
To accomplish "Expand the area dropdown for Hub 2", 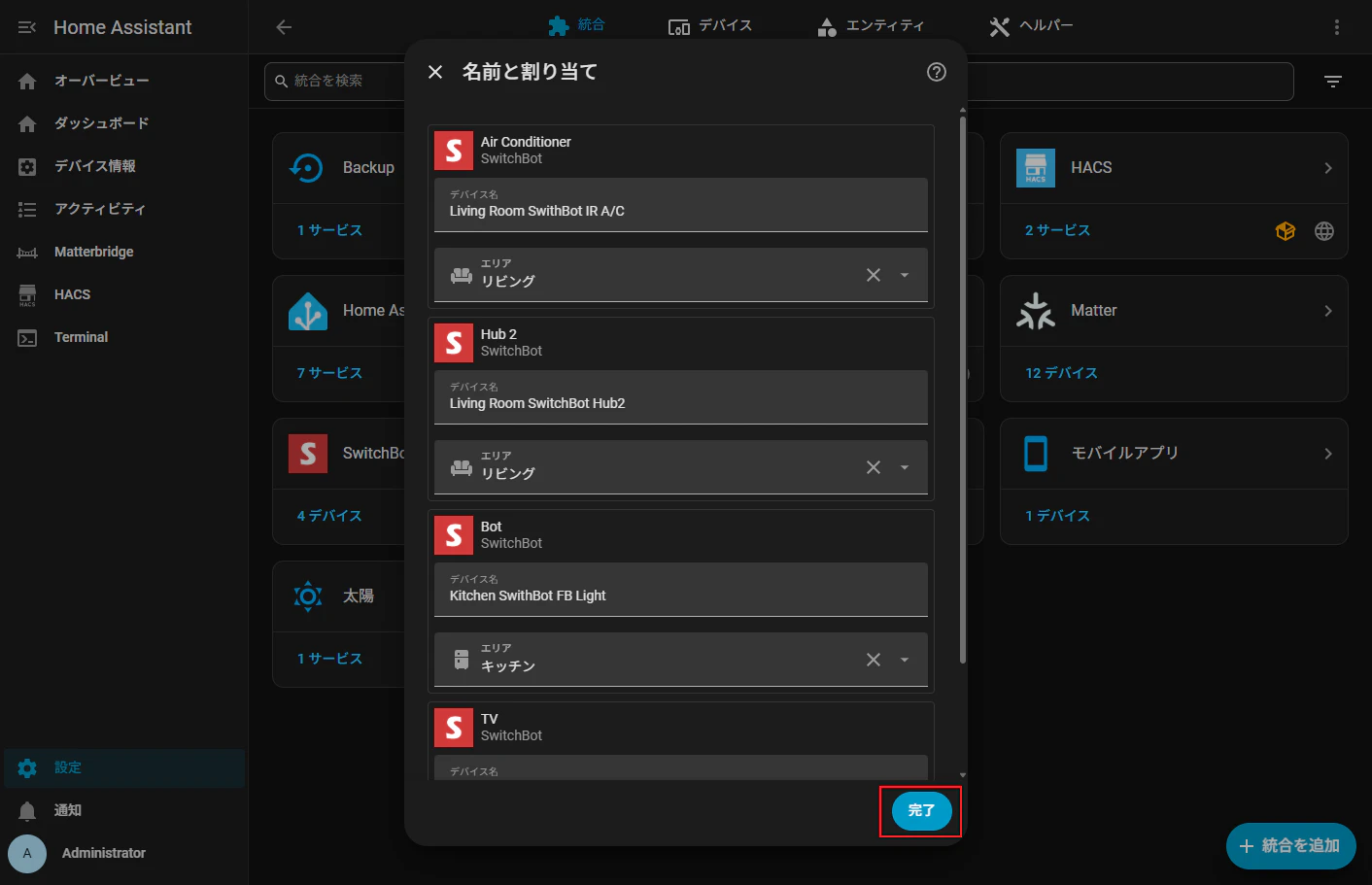I will coord(905,467).
